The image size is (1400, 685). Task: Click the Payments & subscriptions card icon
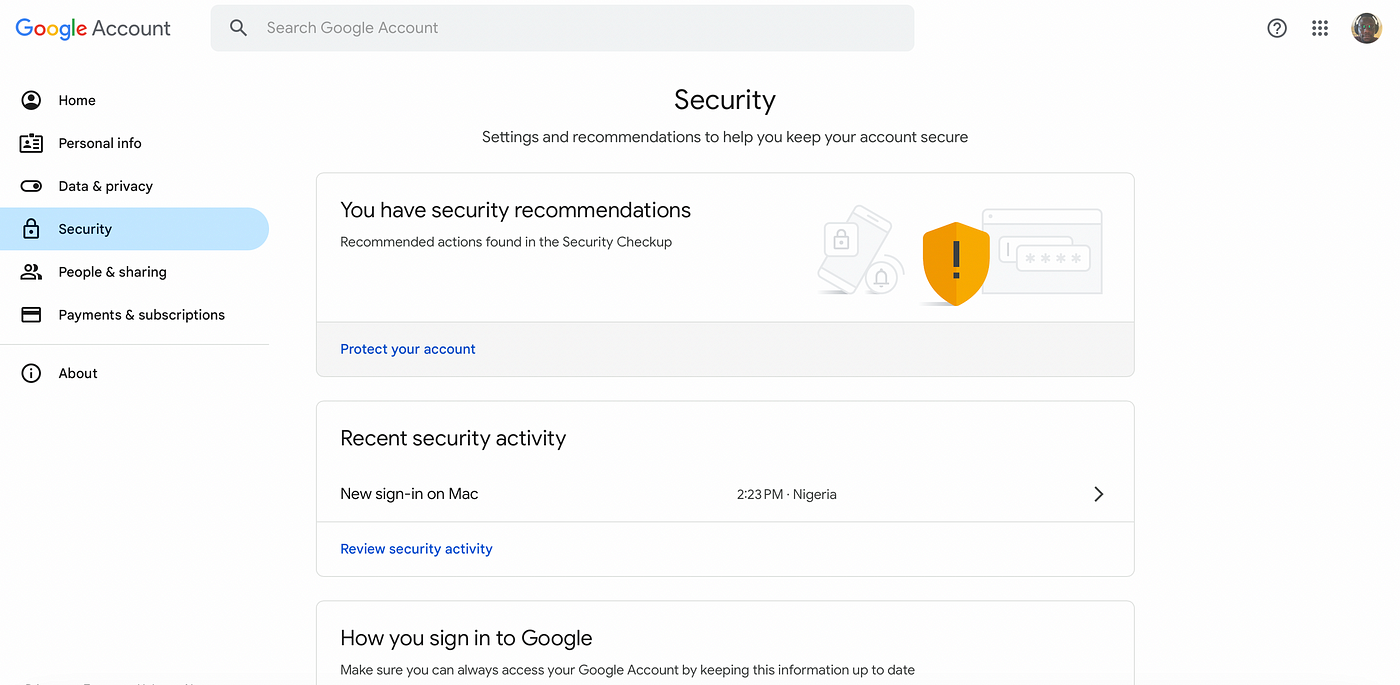pos(31,315)
